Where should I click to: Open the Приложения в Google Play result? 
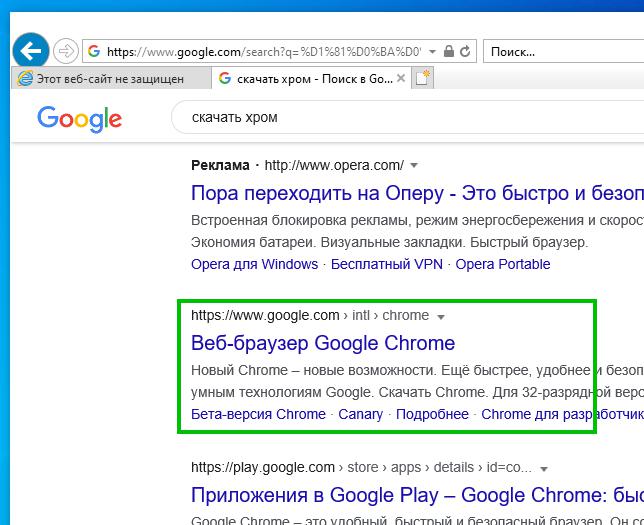point(417,495)
